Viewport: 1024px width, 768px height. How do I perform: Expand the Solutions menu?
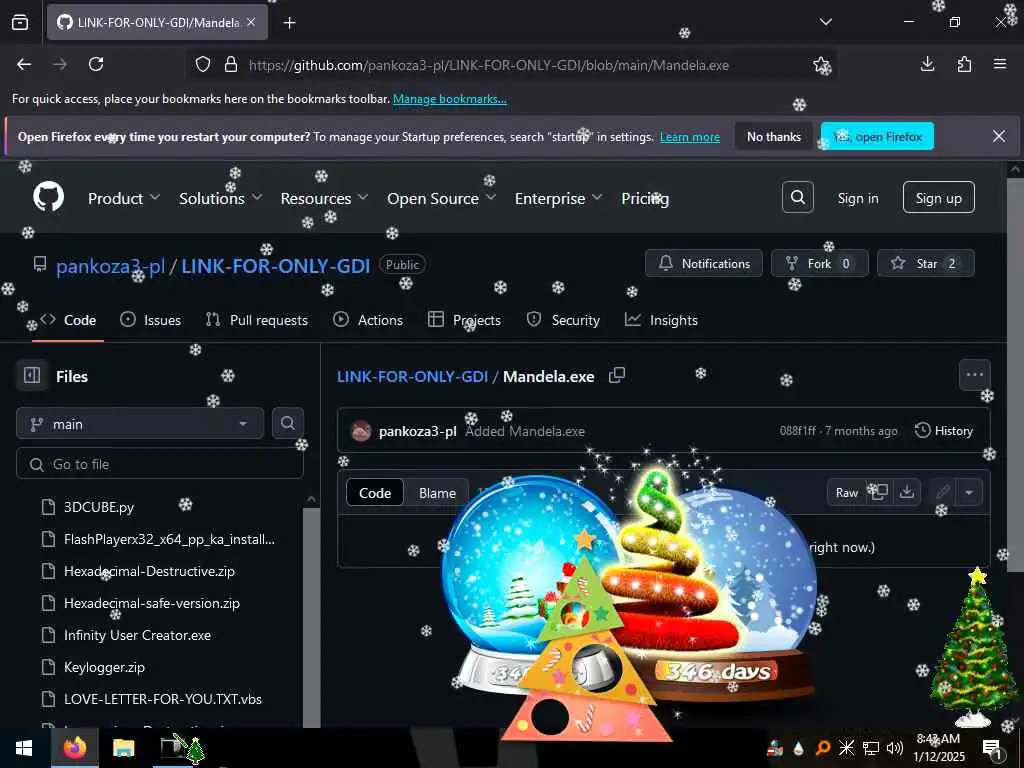pos(220,198)
